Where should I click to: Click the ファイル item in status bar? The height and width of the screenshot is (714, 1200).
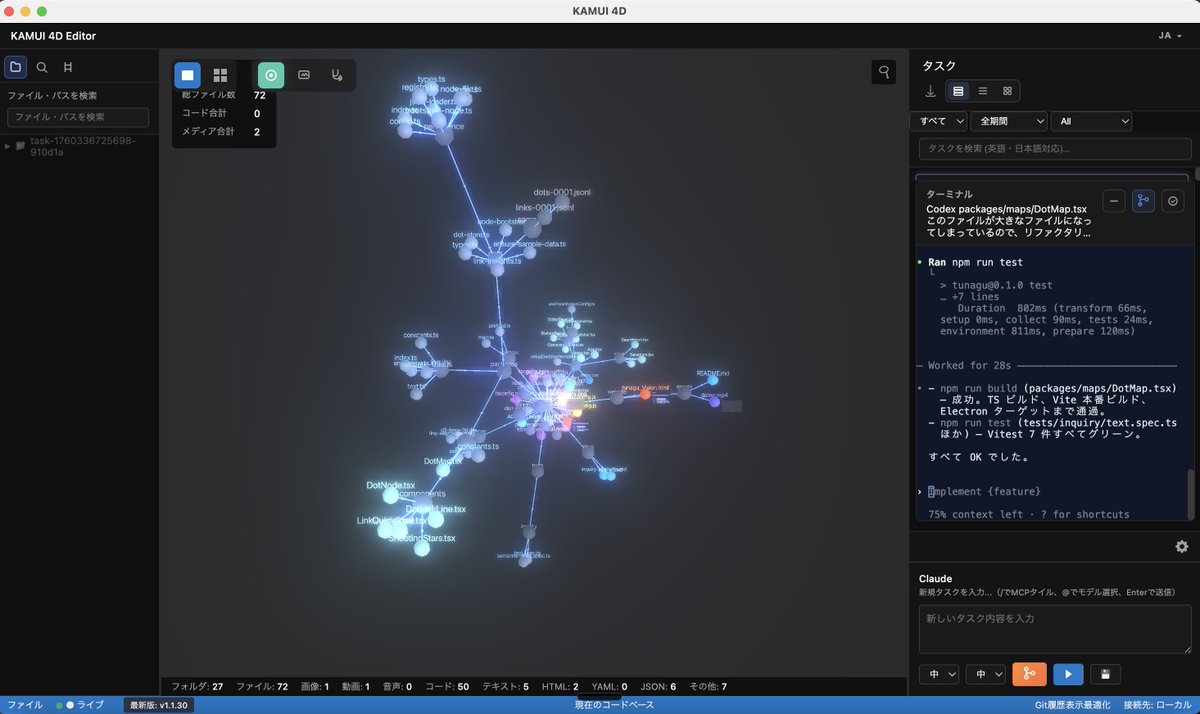pos(25,705)
